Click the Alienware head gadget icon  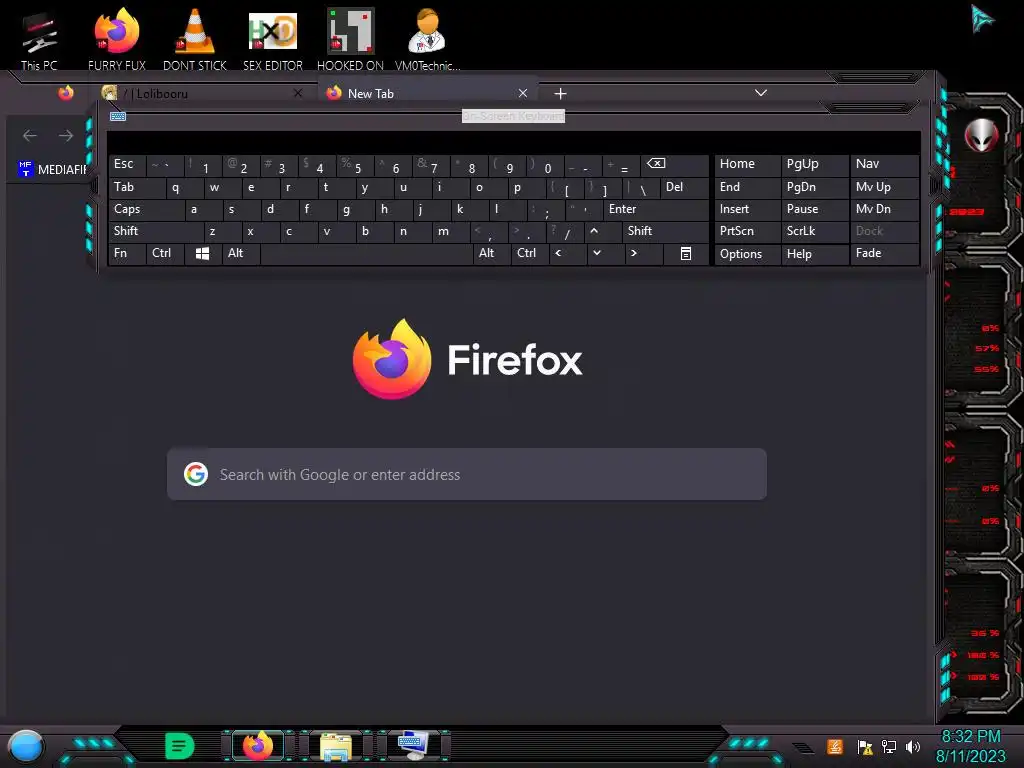coord(982,135)
